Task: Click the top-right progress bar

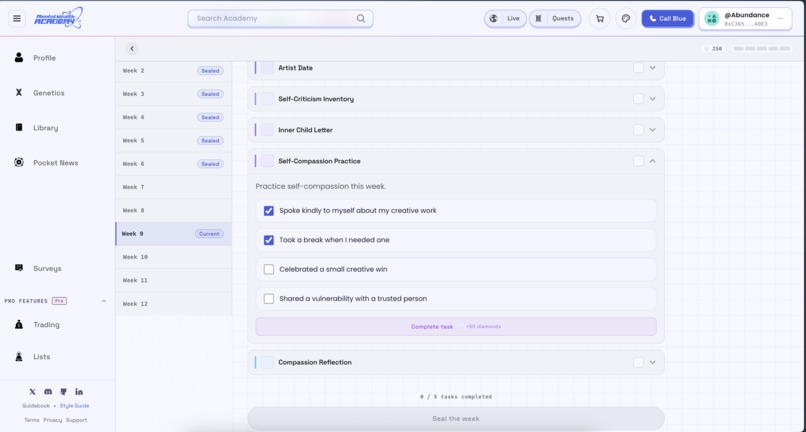Action: (x=762, y=49)
